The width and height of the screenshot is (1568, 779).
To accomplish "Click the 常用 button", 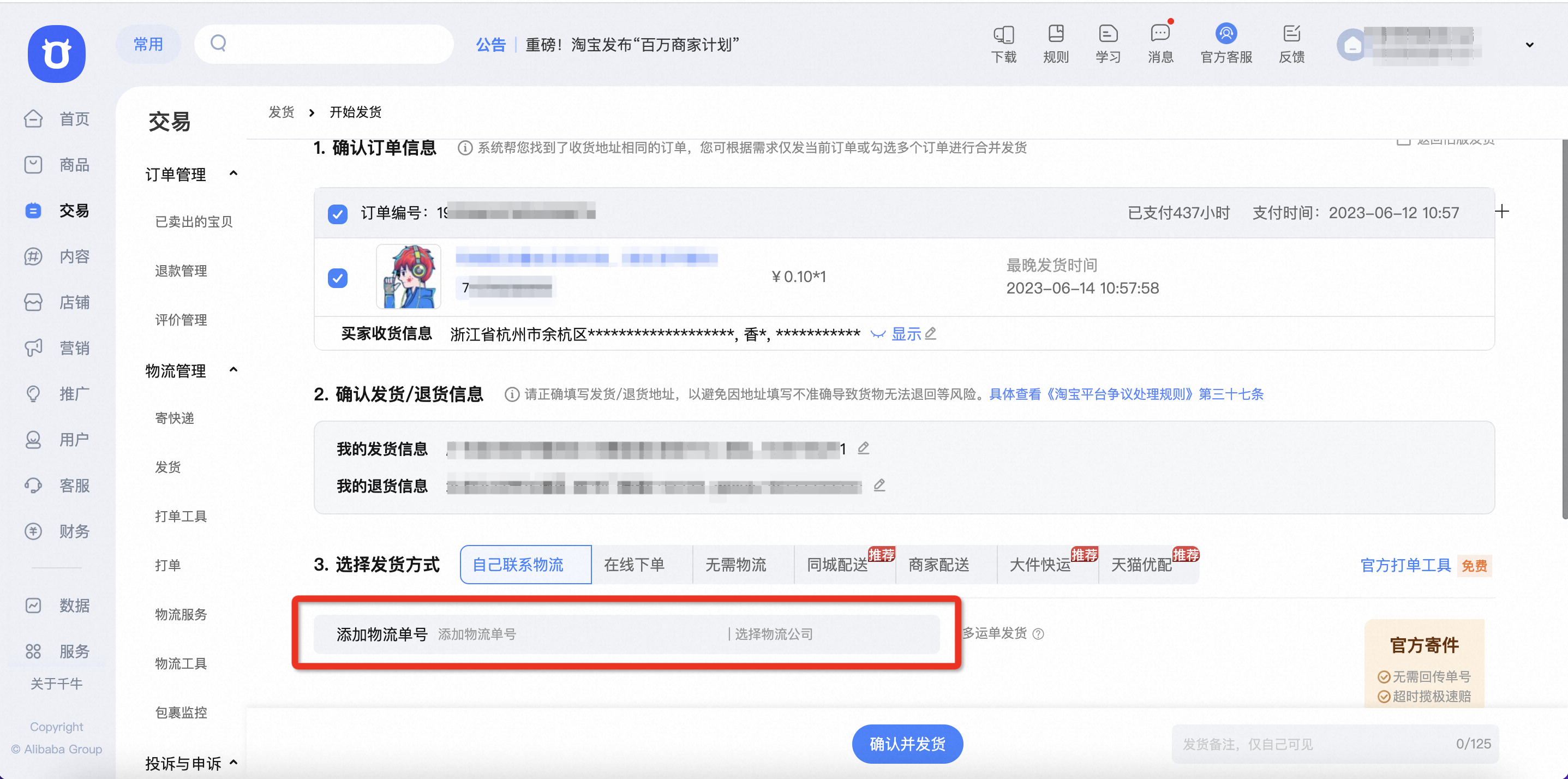I will click(148, 44).
